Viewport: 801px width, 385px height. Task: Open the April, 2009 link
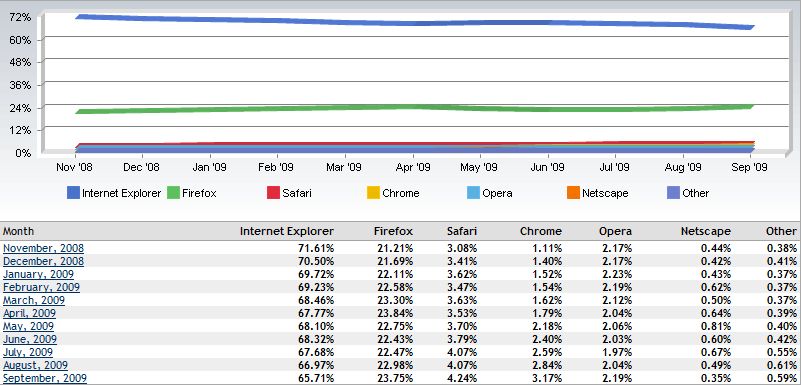point(30,313)
